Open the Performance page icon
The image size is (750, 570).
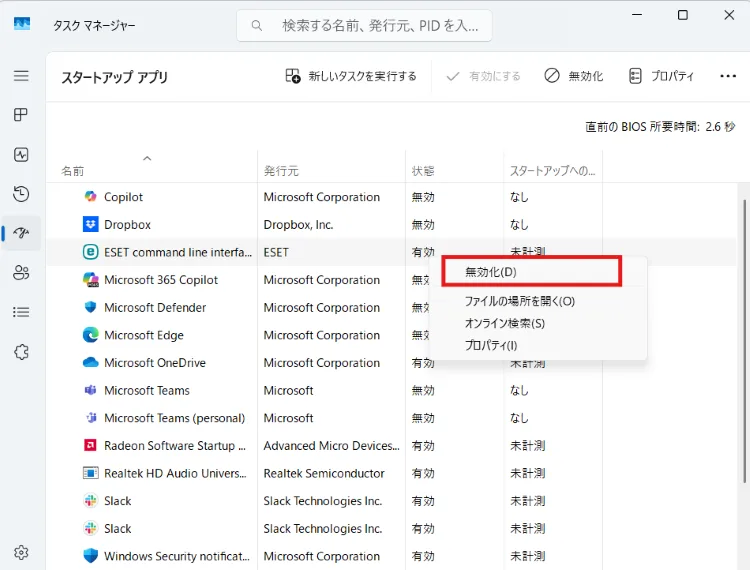(21, 154)
